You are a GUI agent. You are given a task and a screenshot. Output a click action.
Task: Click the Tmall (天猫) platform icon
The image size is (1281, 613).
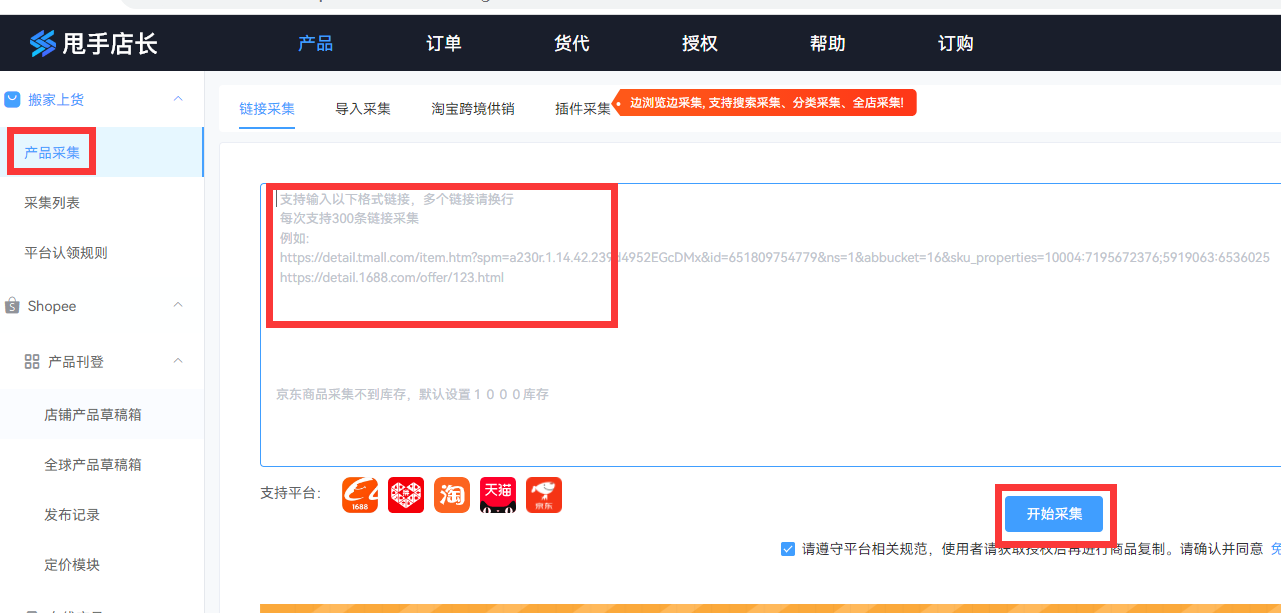pos(498,495)
